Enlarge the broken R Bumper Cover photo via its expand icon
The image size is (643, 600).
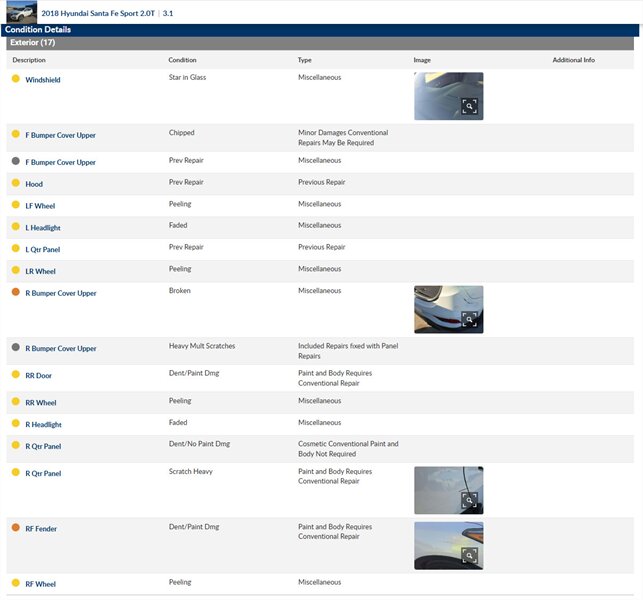point(469,320)
